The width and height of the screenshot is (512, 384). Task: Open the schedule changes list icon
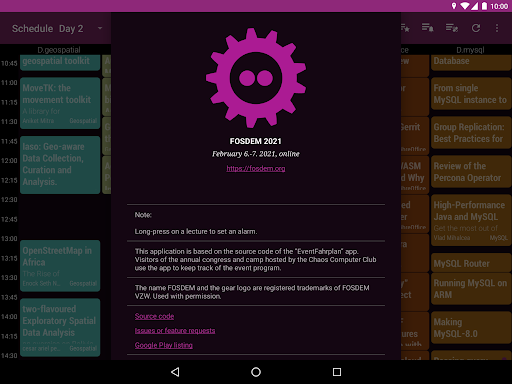(x=452, y=28)
